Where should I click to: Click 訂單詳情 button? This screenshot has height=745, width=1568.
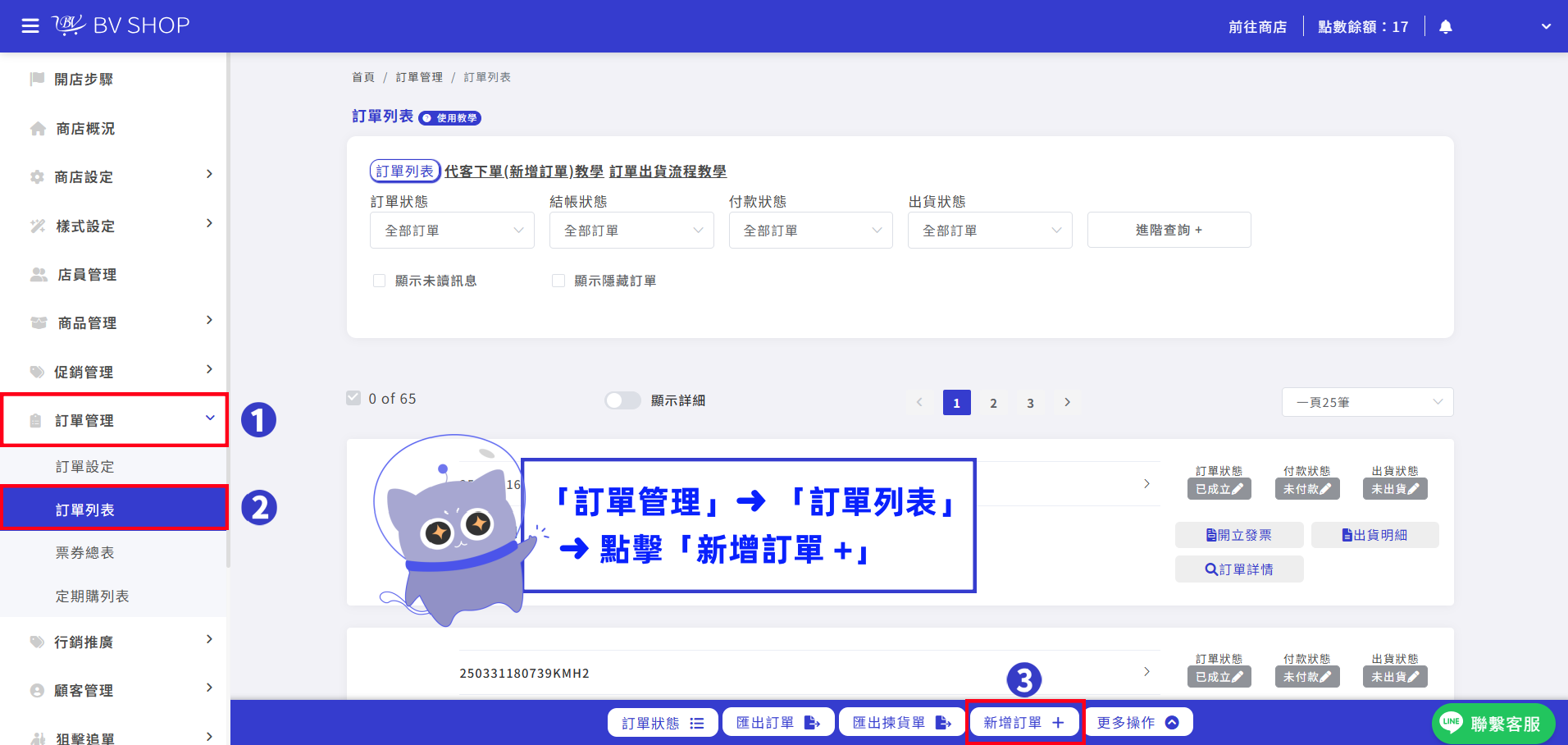pyautogui.click(x=1239, y=569)
